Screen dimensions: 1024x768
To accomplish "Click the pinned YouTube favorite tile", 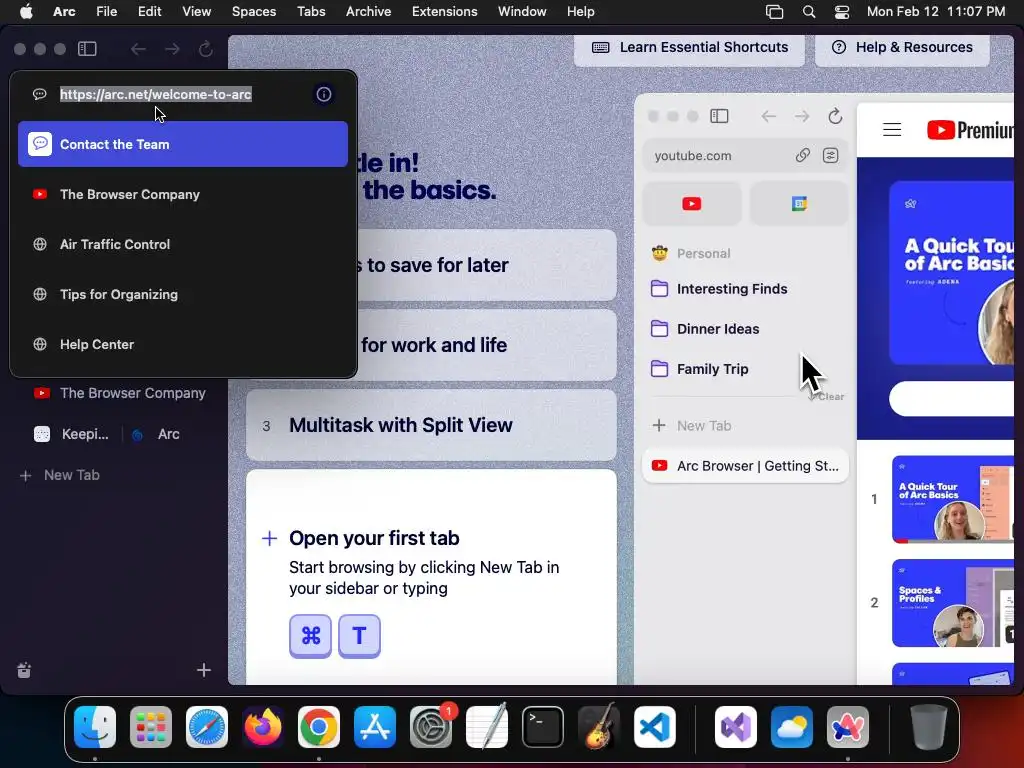I will (x=692, y=204).
